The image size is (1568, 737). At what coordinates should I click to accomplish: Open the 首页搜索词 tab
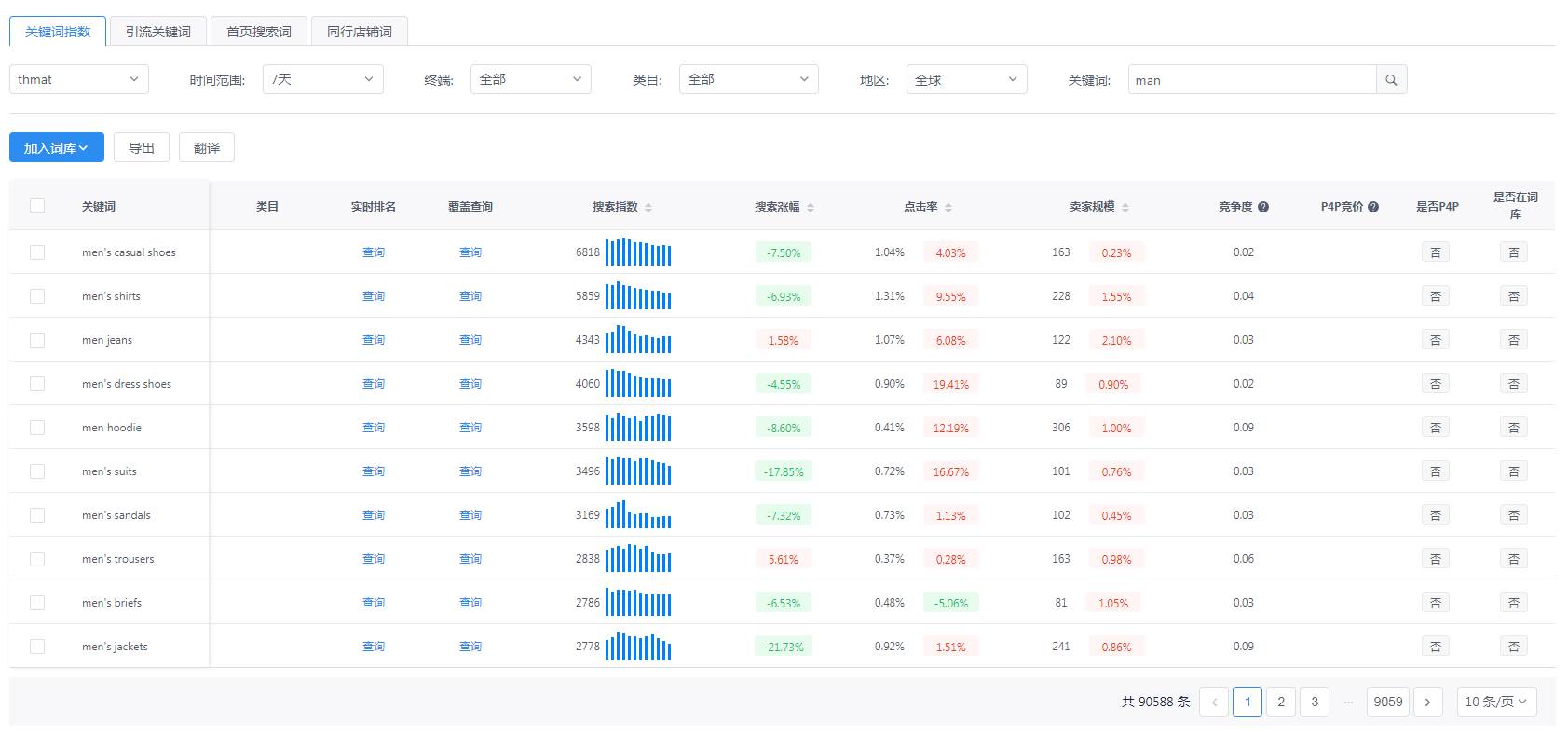[259, 31]
